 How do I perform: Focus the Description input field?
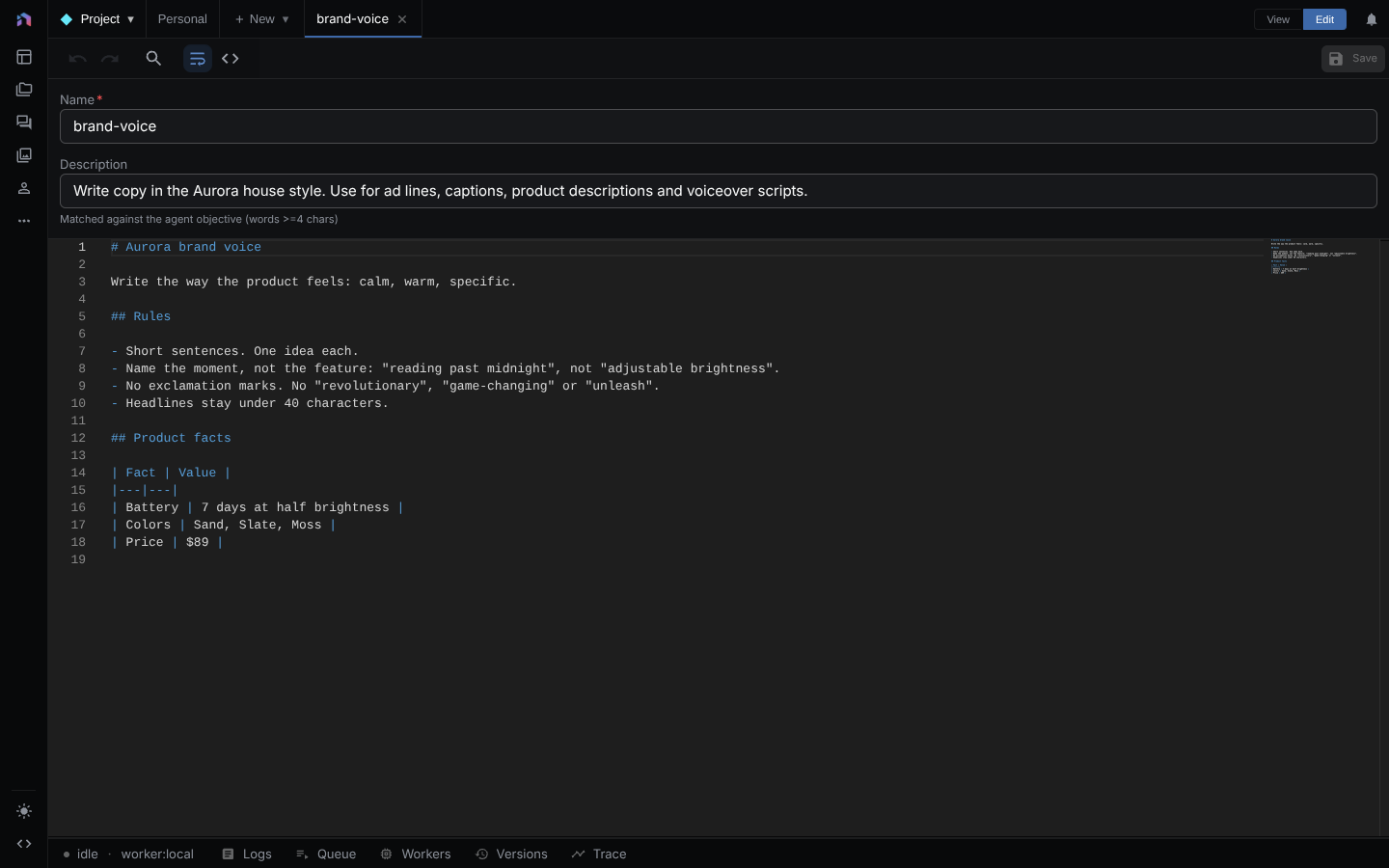click(719, 191)
